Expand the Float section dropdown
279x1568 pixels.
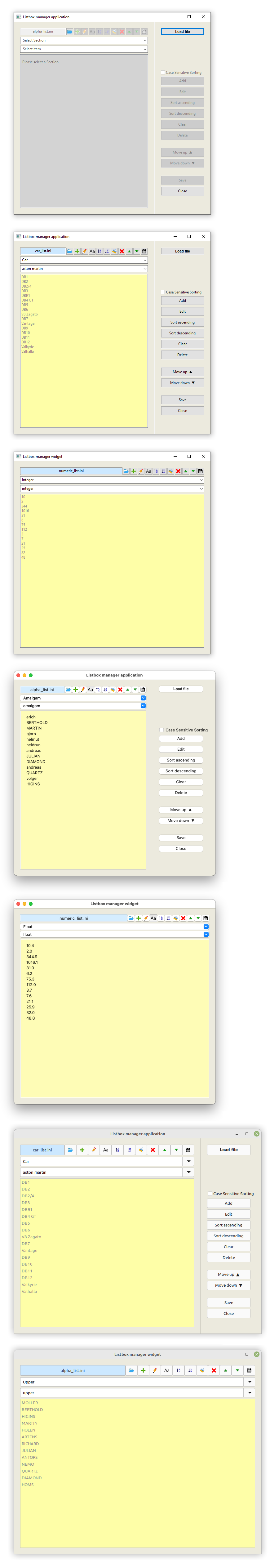pyautogui.click(x=206, y=927)
